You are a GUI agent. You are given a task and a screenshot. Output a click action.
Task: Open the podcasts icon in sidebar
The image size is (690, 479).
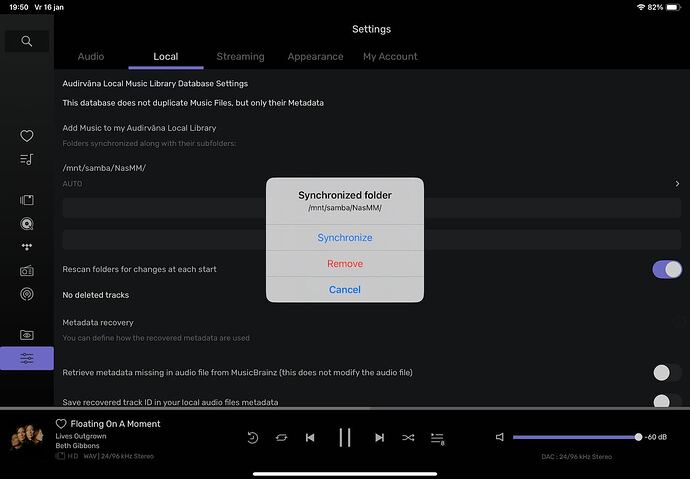pos(27,294)
